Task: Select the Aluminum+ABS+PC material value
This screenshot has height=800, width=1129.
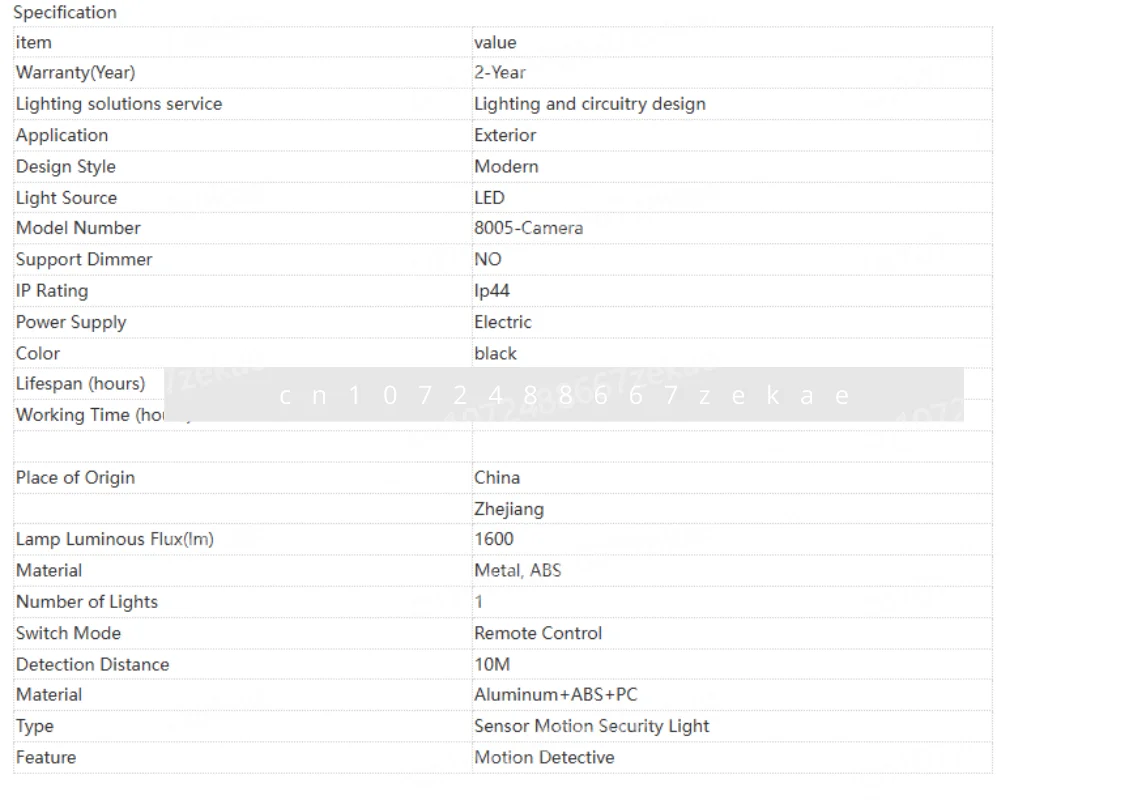Action: pyautogui.click(x=556, y=695)
